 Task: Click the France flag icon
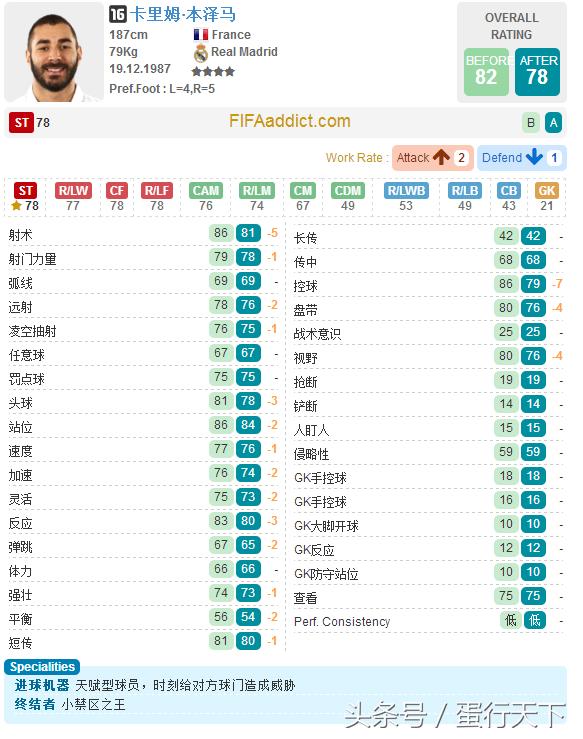click(x=201, y=34)
